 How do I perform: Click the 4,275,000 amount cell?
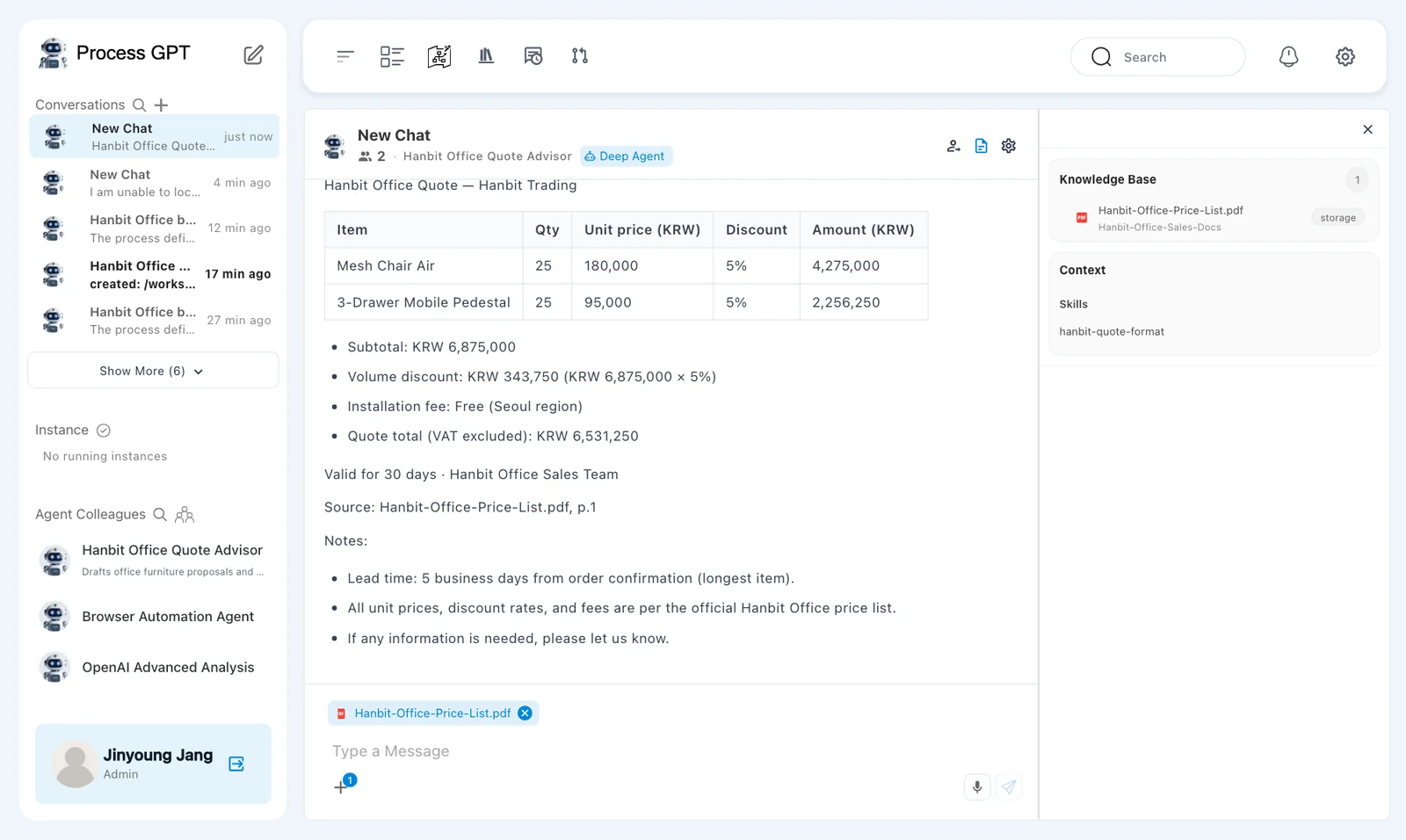pos(864,265)
